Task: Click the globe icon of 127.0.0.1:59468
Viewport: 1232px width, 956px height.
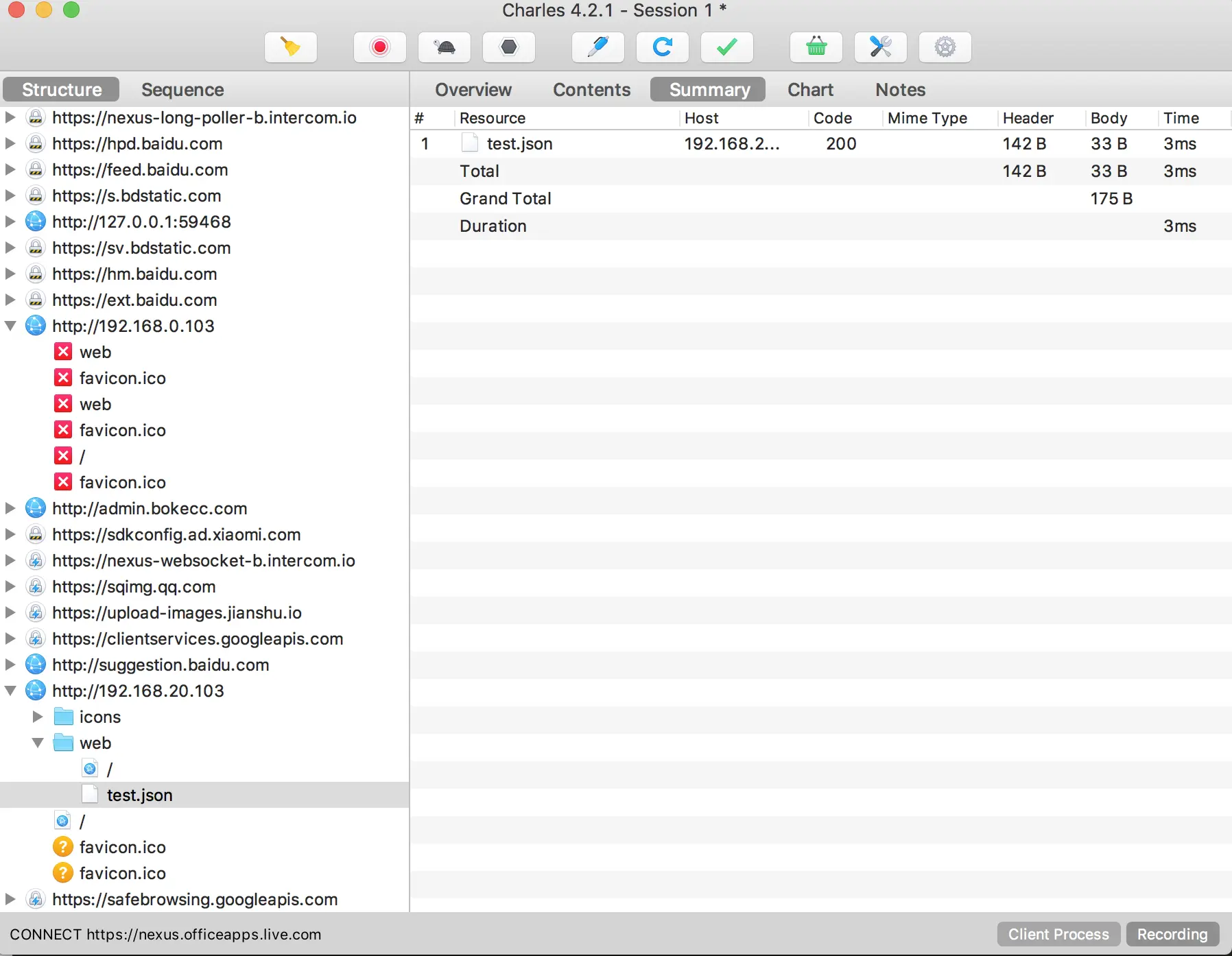Action: pyautogui.click(x=36, y=222)
